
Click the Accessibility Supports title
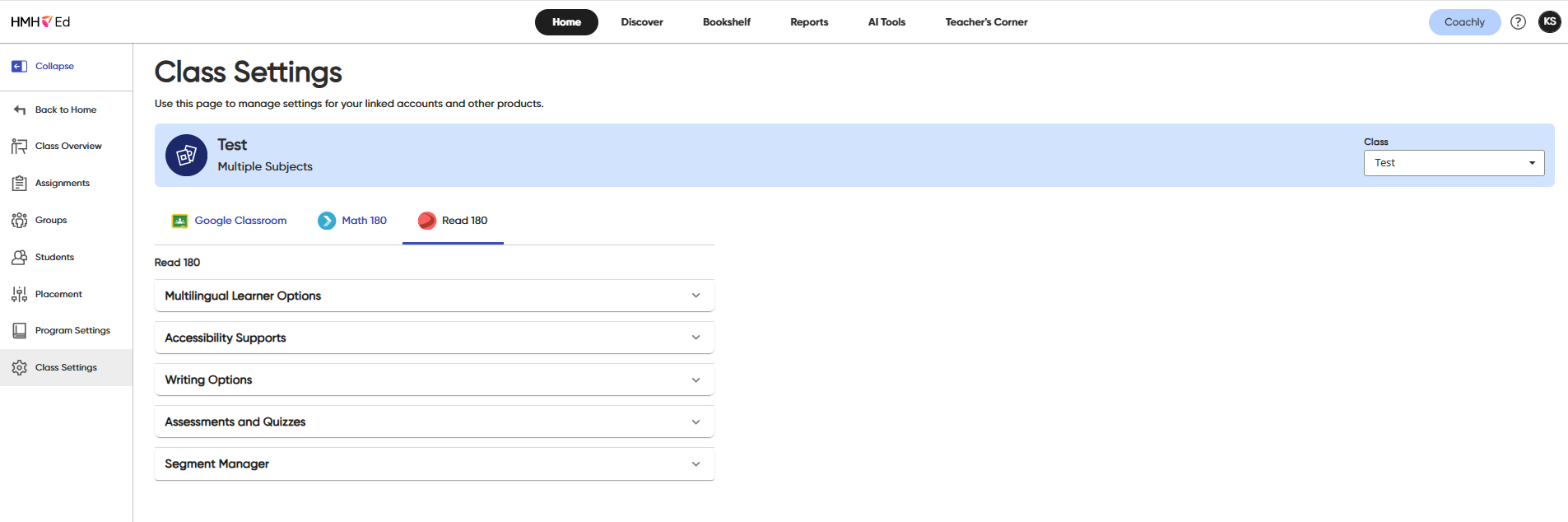tap(226, 338)
